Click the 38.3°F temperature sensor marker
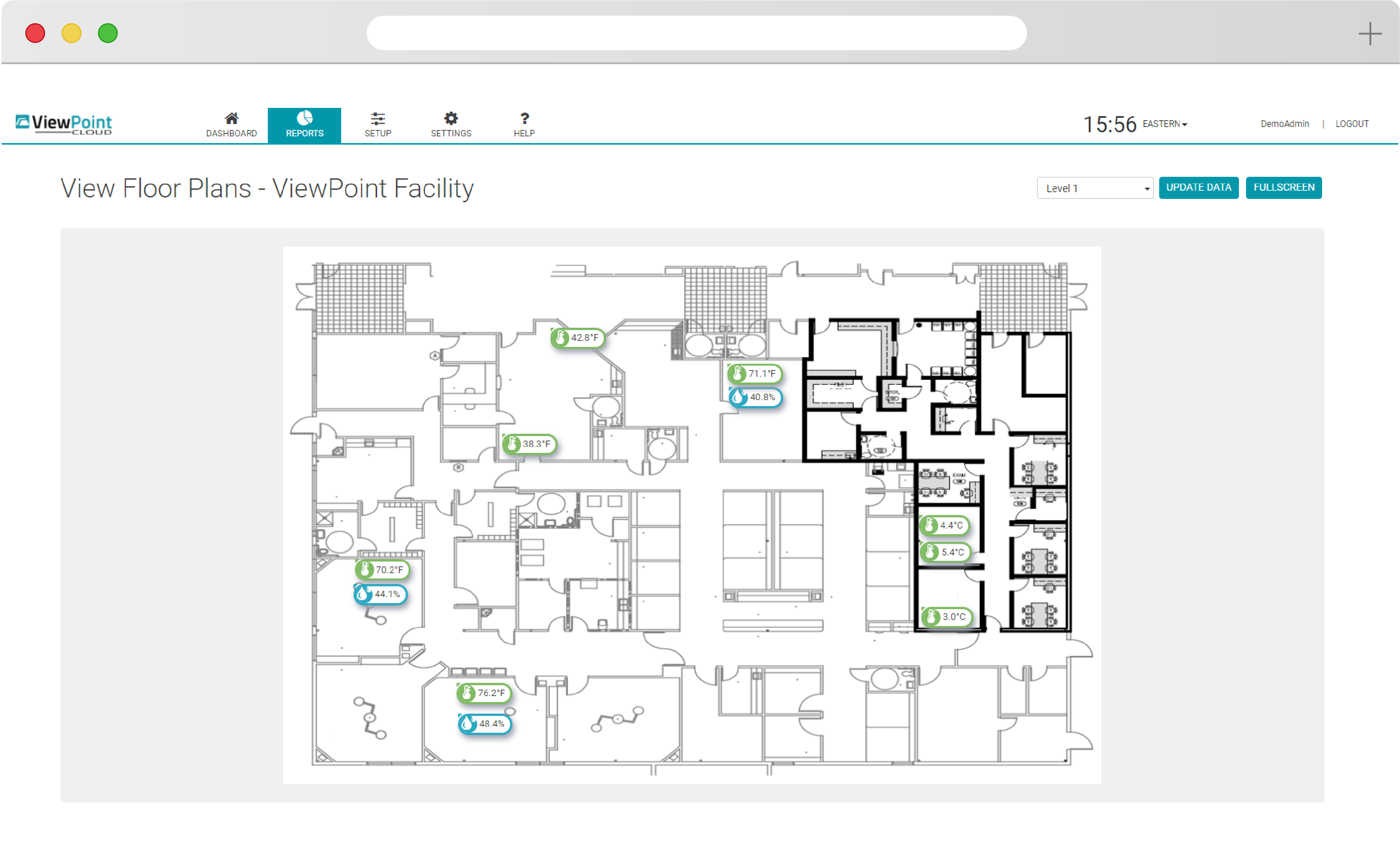Viewport: 1400px width, 865px height. click(530, 444)
